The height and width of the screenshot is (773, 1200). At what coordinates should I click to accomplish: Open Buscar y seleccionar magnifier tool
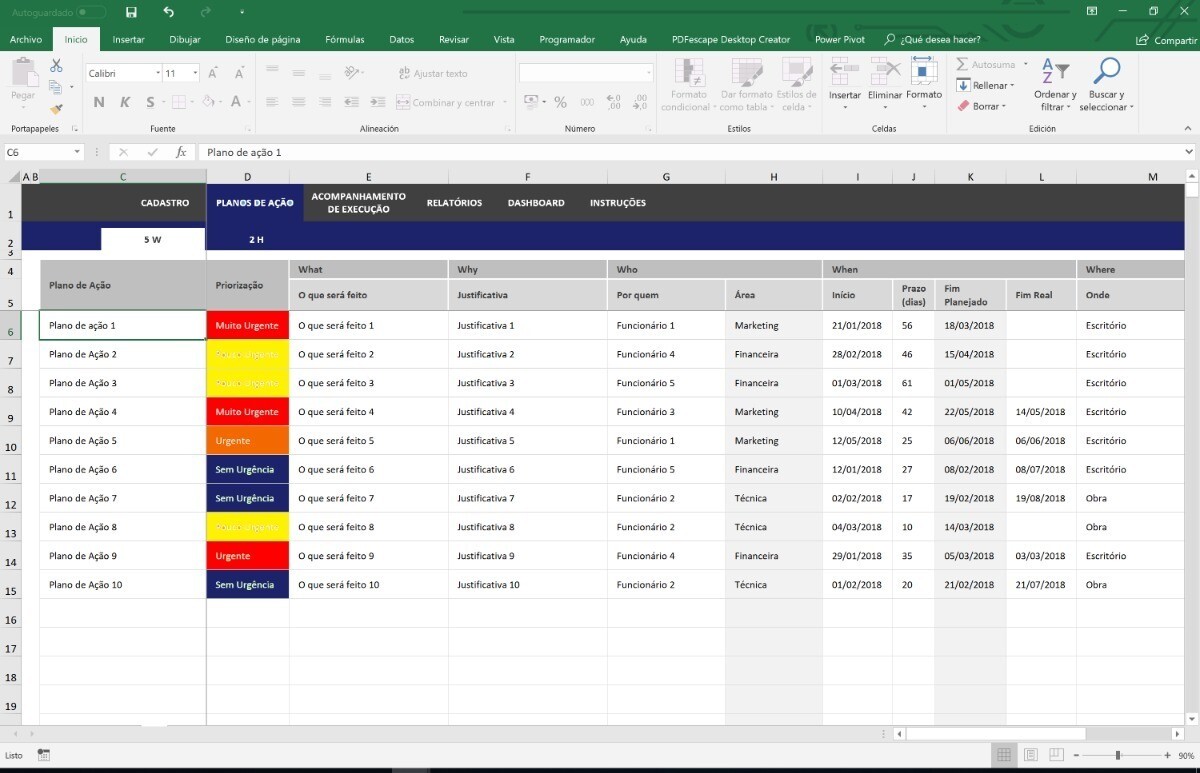click(1106, 72)
